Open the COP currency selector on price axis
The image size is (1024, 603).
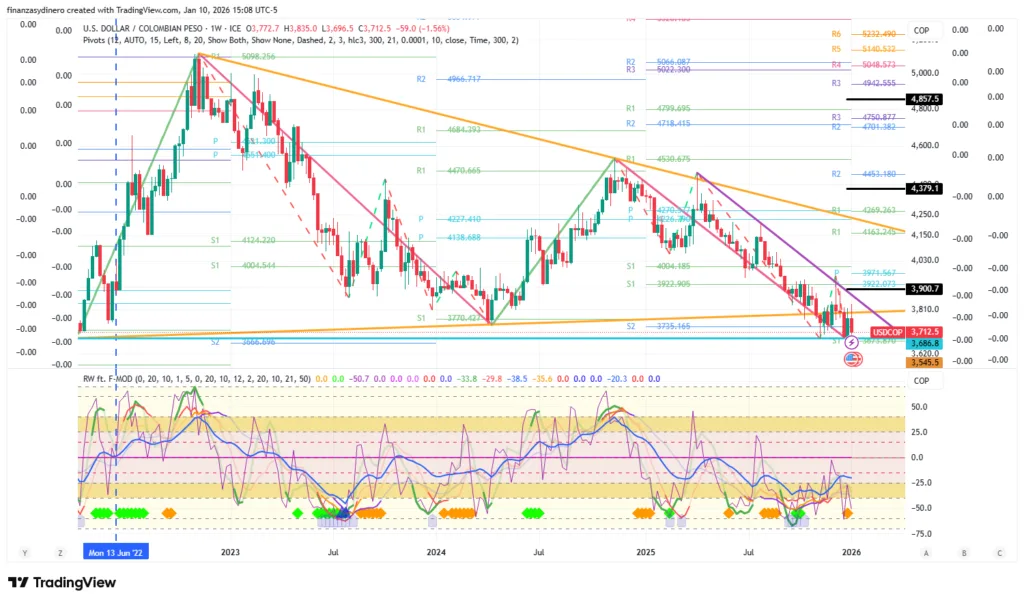tap(921, 30)
